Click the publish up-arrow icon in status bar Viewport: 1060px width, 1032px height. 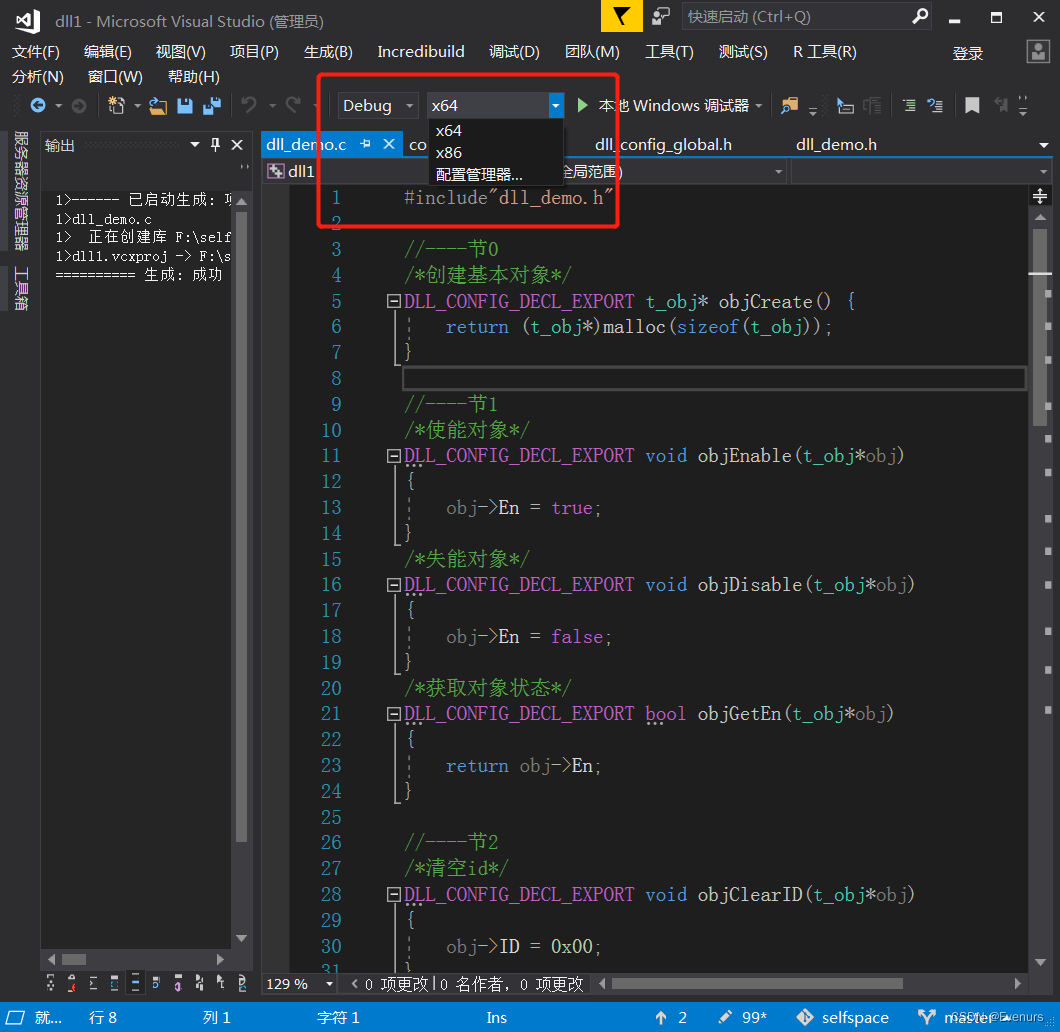tap(660, 1017)
